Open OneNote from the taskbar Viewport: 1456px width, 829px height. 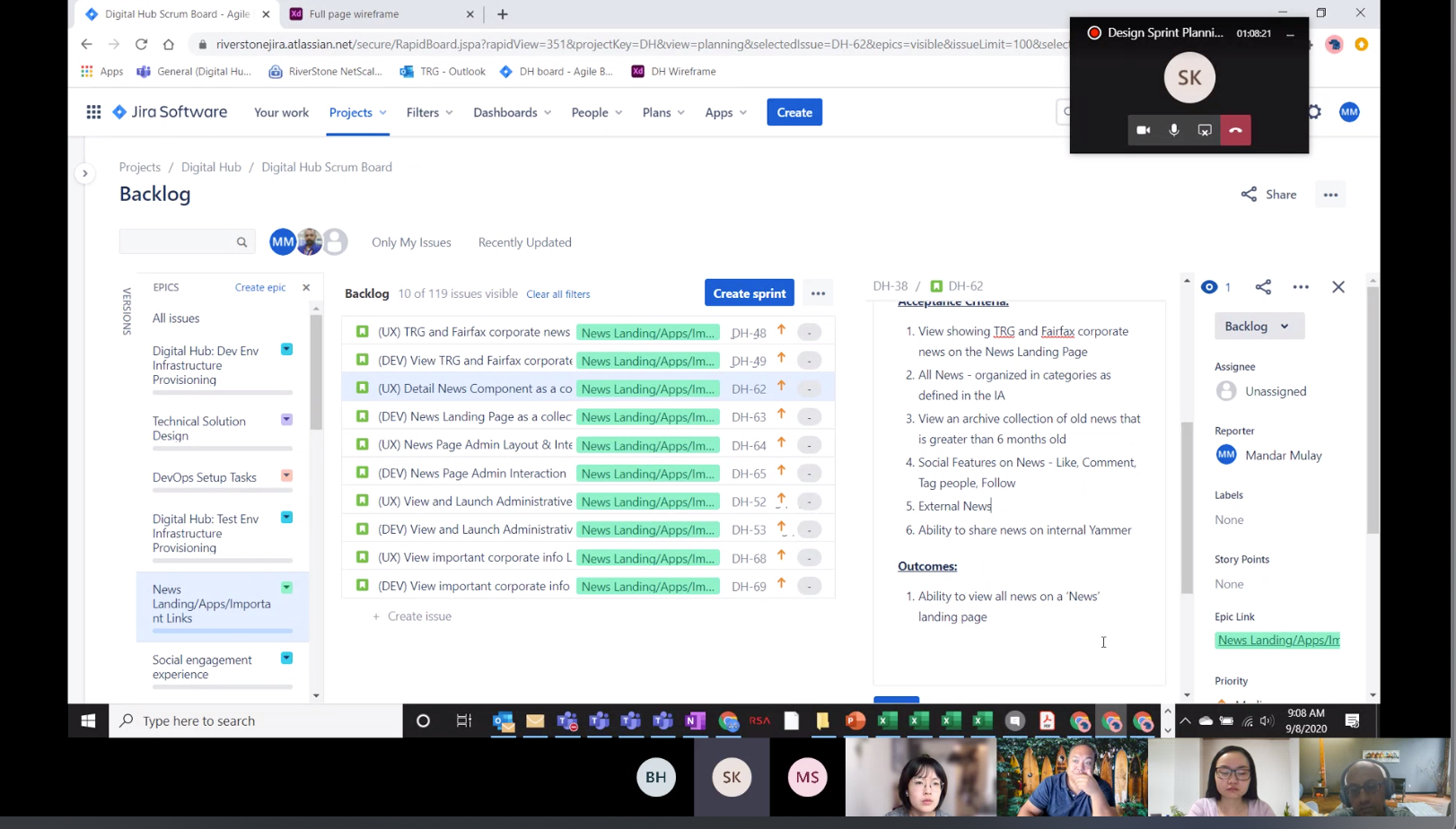pos(695,720)
